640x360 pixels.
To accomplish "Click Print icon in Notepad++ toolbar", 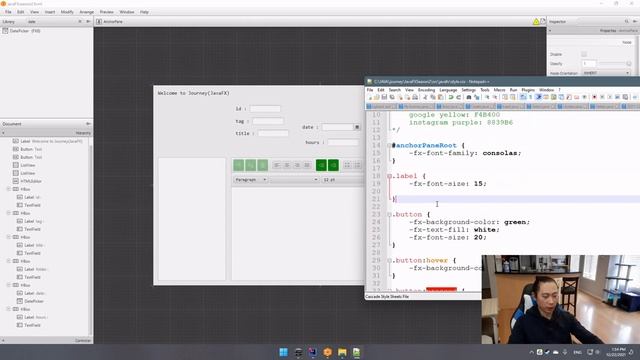I will click(416, 97).
